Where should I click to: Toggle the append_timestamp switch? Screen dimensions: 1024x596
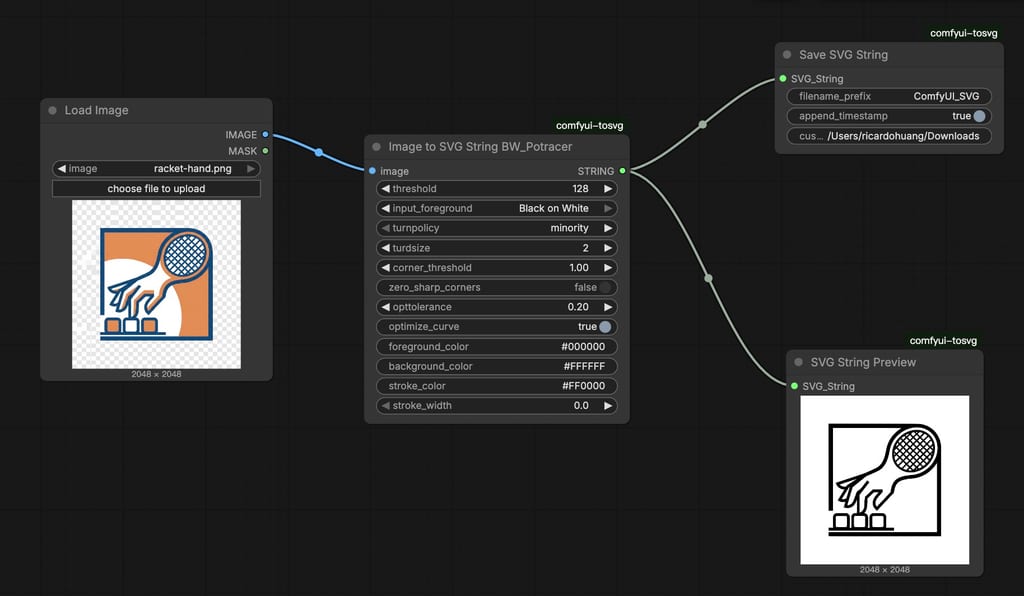pyautogui.click(x=978, y=116)
